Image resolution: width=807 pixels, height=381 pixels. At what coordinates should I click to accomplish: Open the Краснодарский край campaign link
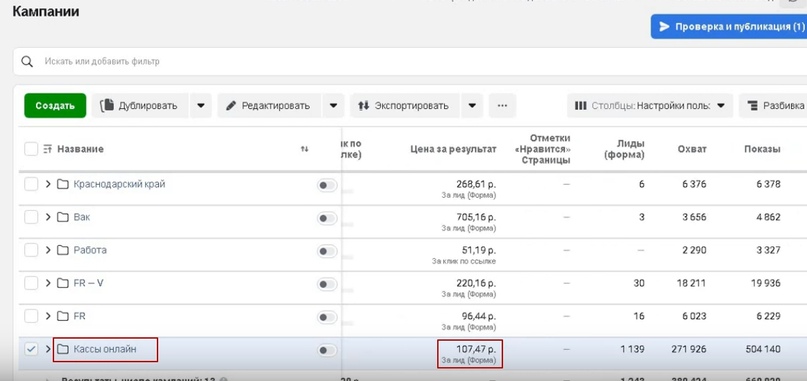point(119,184)
